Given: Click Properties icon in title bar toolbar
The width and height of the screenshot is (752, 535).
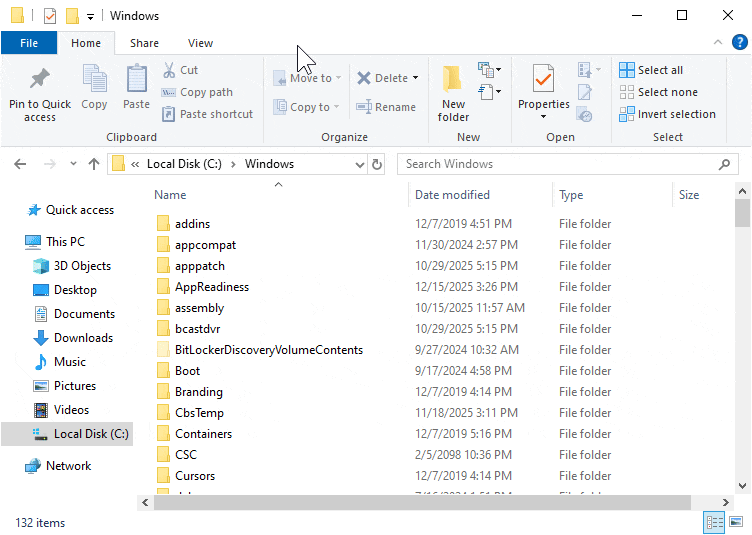Looking at the screenshot, I should (x=50, y=16).
